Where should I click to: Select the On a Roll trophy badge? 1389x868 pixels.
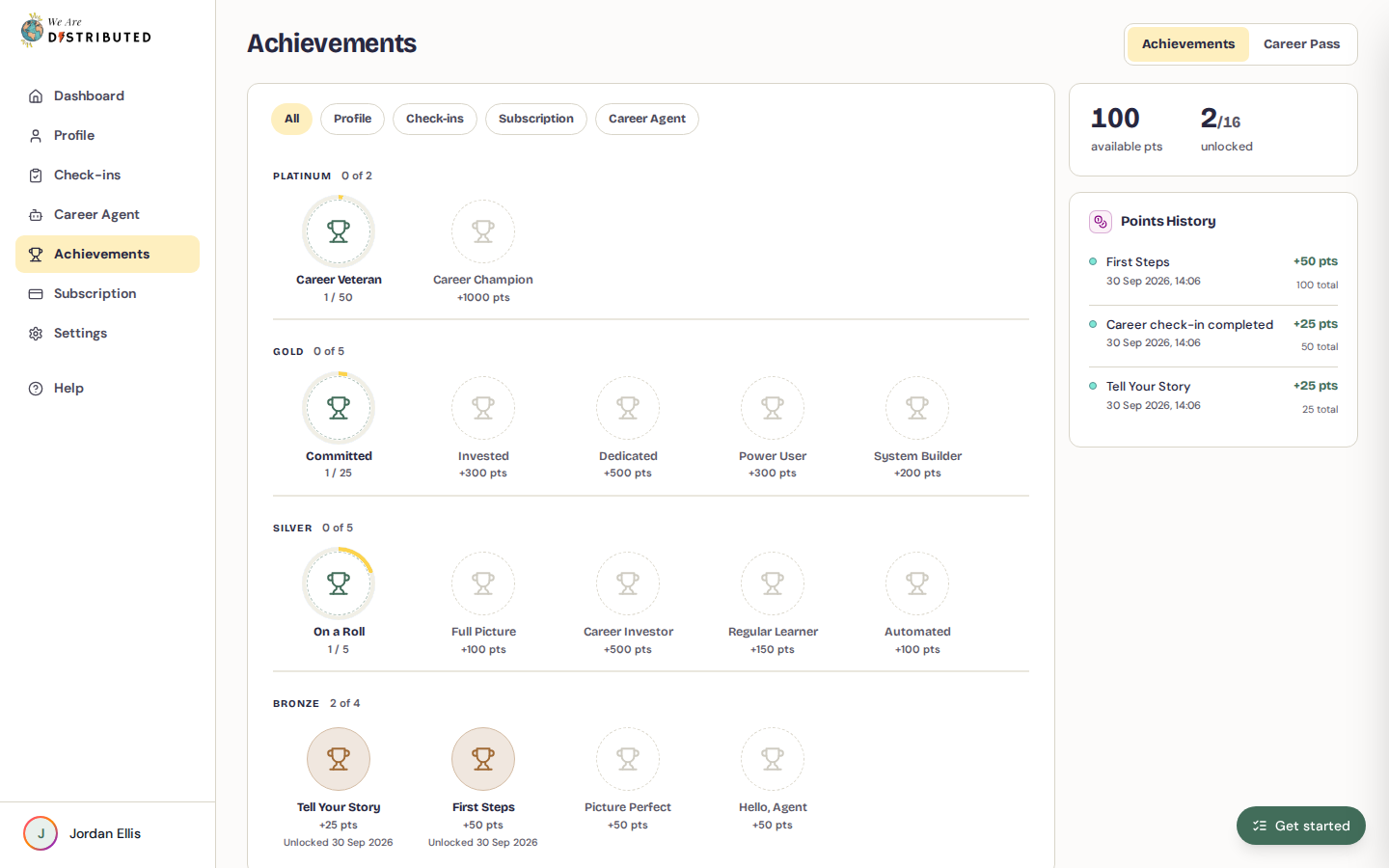(x=339, y=583)
